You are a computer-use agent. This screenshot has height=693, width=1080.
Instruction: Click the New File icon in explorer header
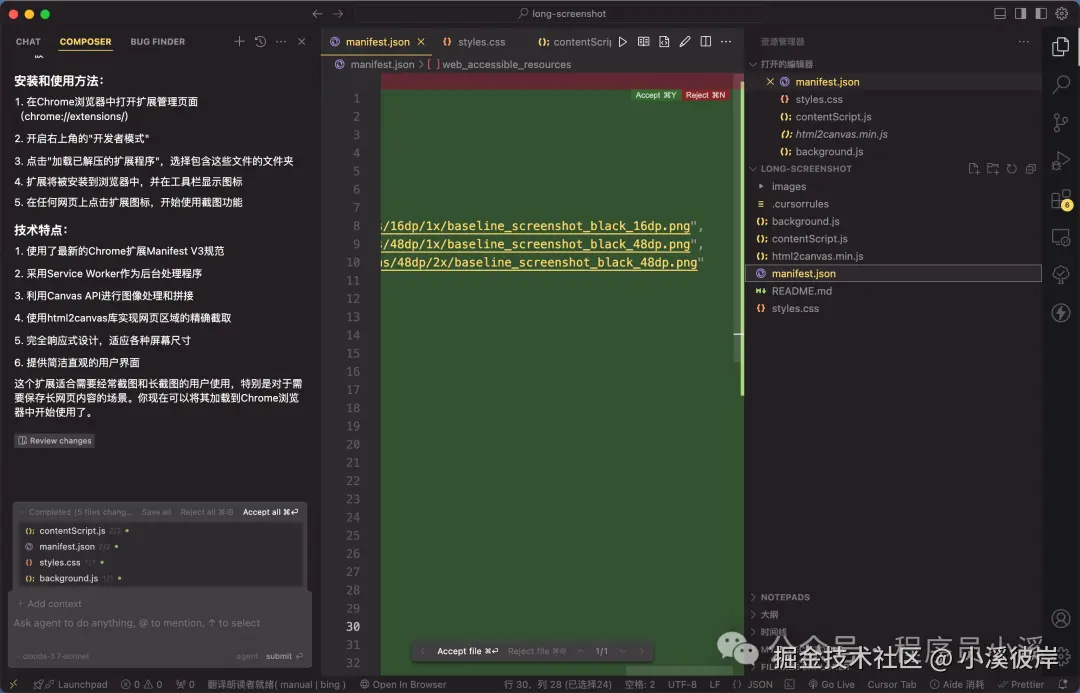[x=973, y=169]
